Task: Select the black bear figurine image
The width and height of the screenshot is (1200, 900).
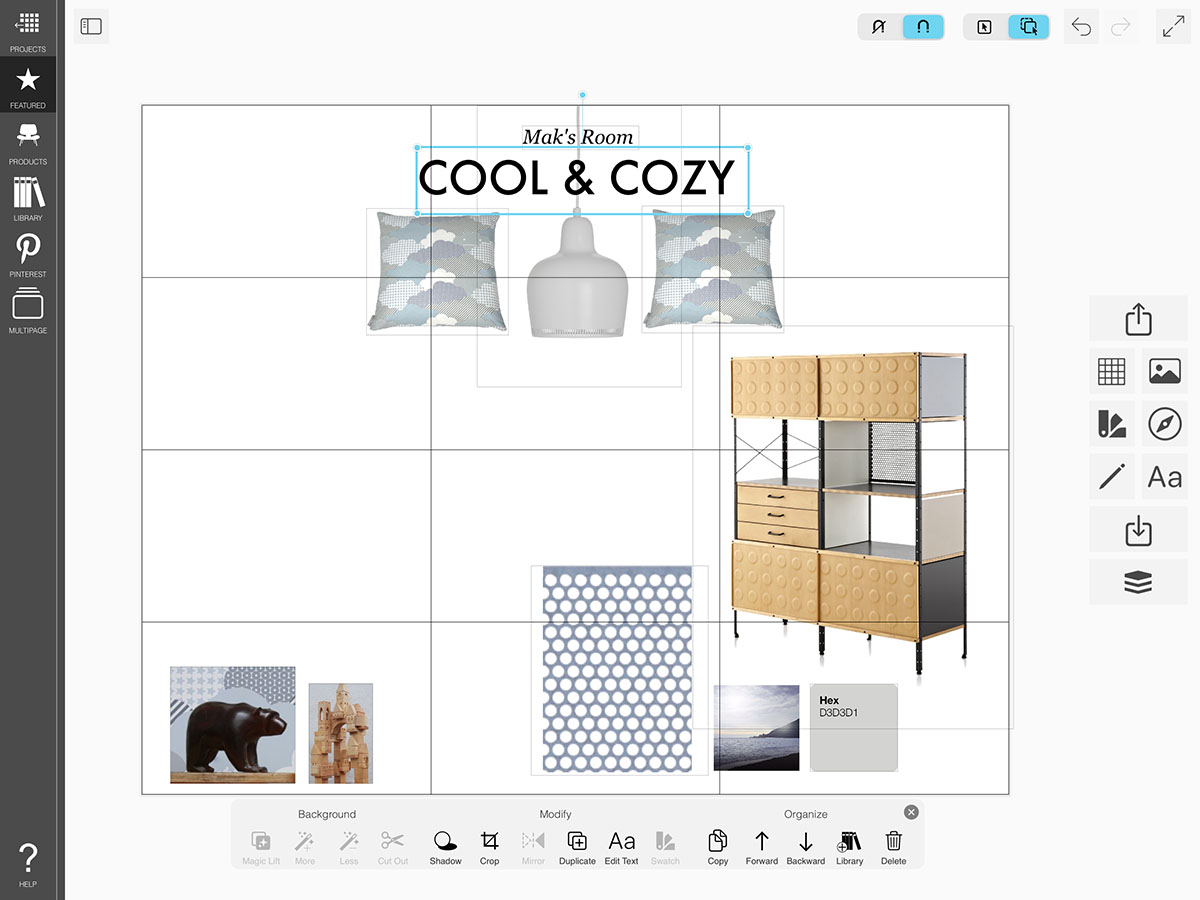Action: (232, 725)
